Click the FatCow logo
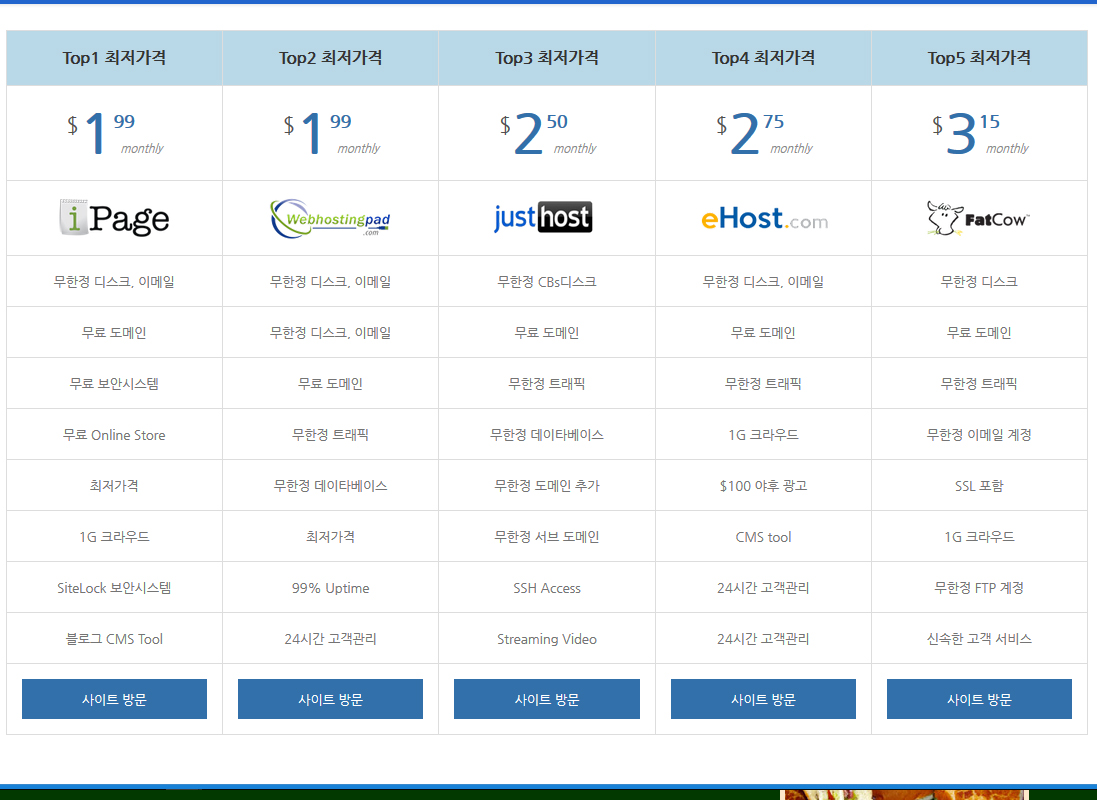The height and width of the screenshot is (800, 1097). click(979, 218)
